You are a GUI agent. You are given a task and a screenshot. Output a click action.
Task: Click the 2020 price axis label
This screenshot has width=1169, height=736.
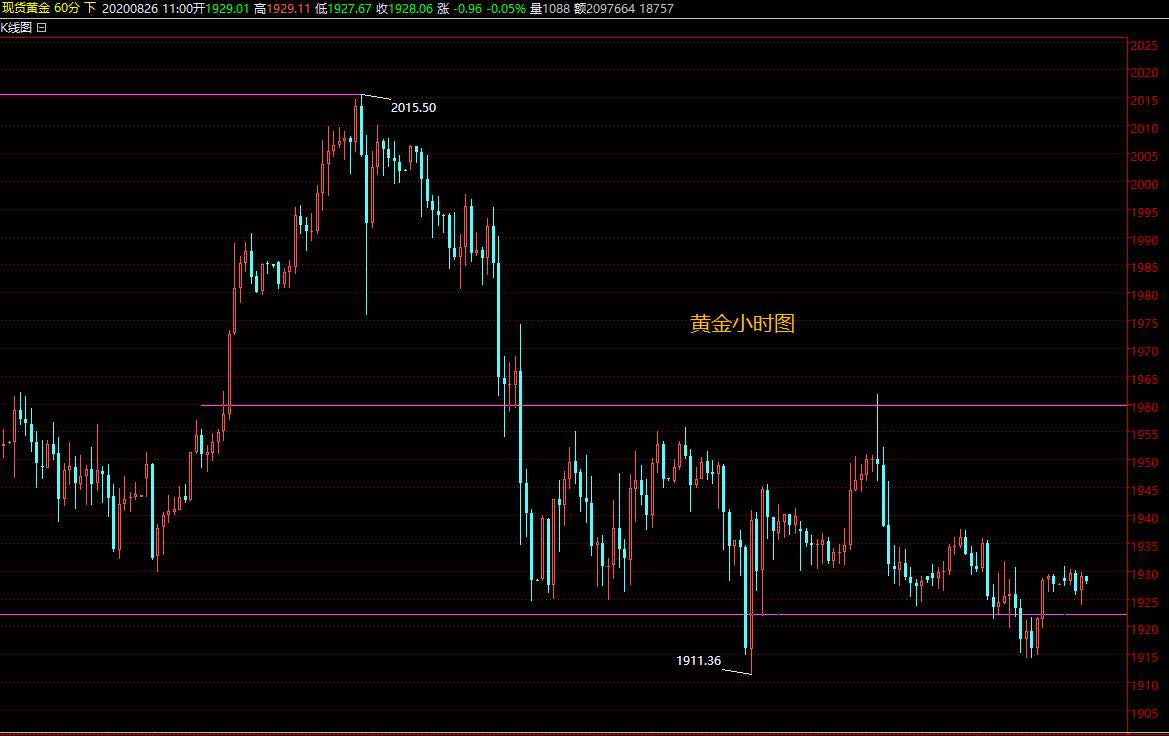1144,73
